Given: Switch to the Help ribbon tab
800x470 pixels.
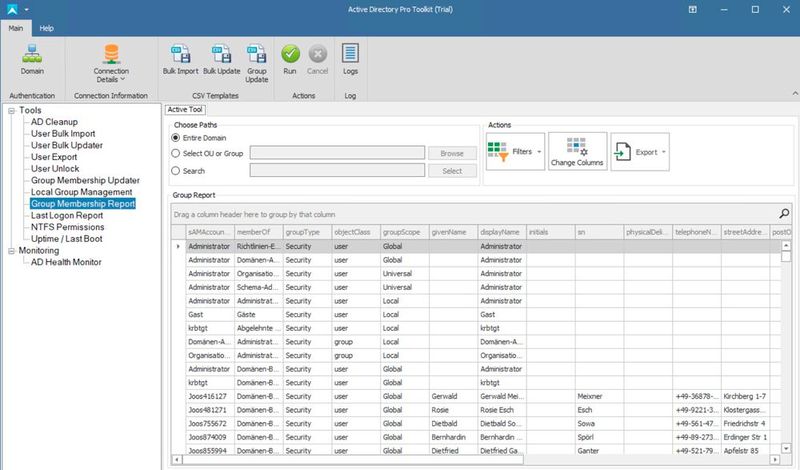Looking at the screenshot, I should pos(46,28).
